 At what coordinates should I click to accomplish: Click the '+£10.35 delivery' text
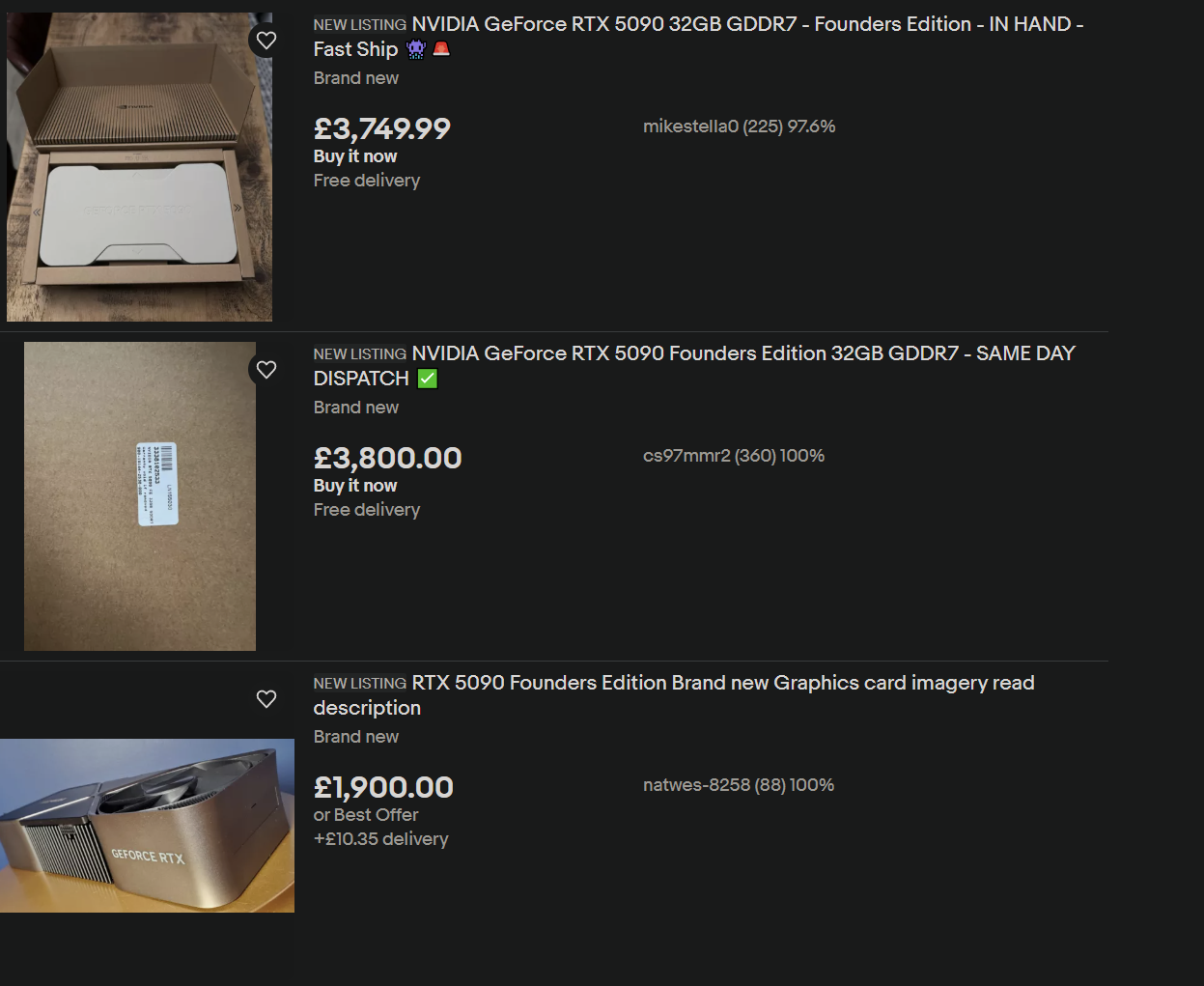point(380,839)
